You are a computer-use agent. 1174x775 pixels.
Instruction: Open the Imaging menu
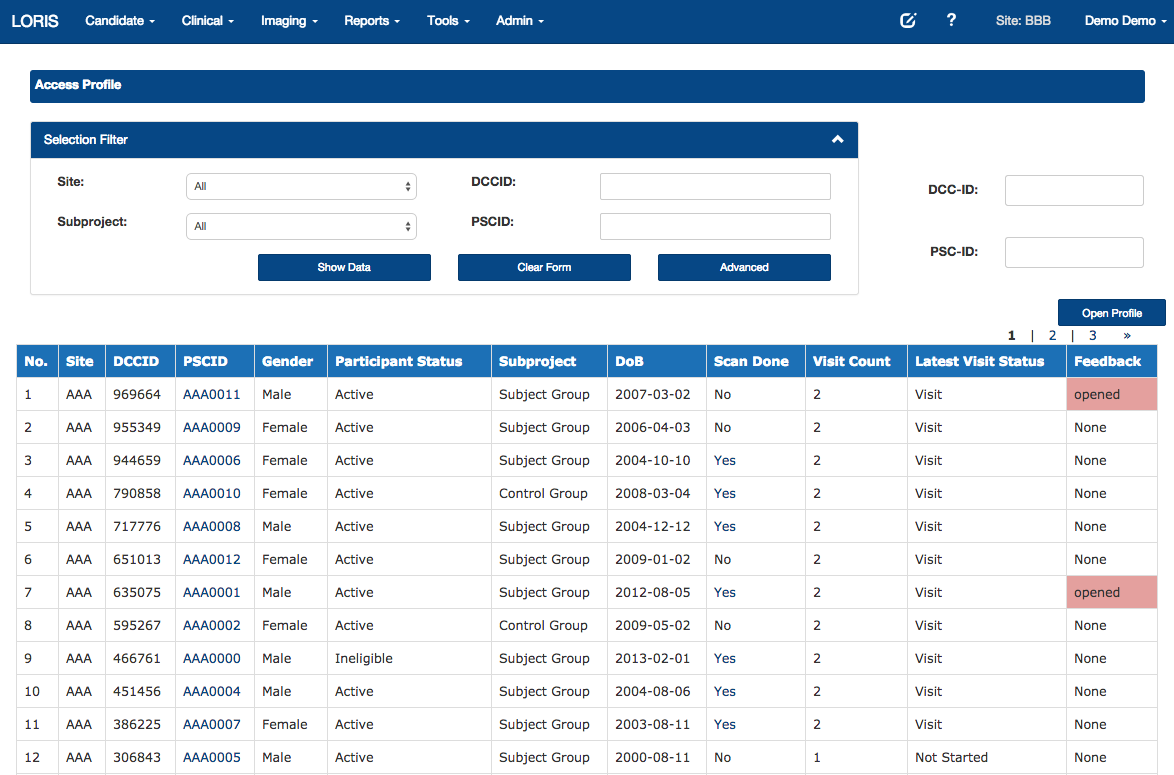[x=289, y=21]
